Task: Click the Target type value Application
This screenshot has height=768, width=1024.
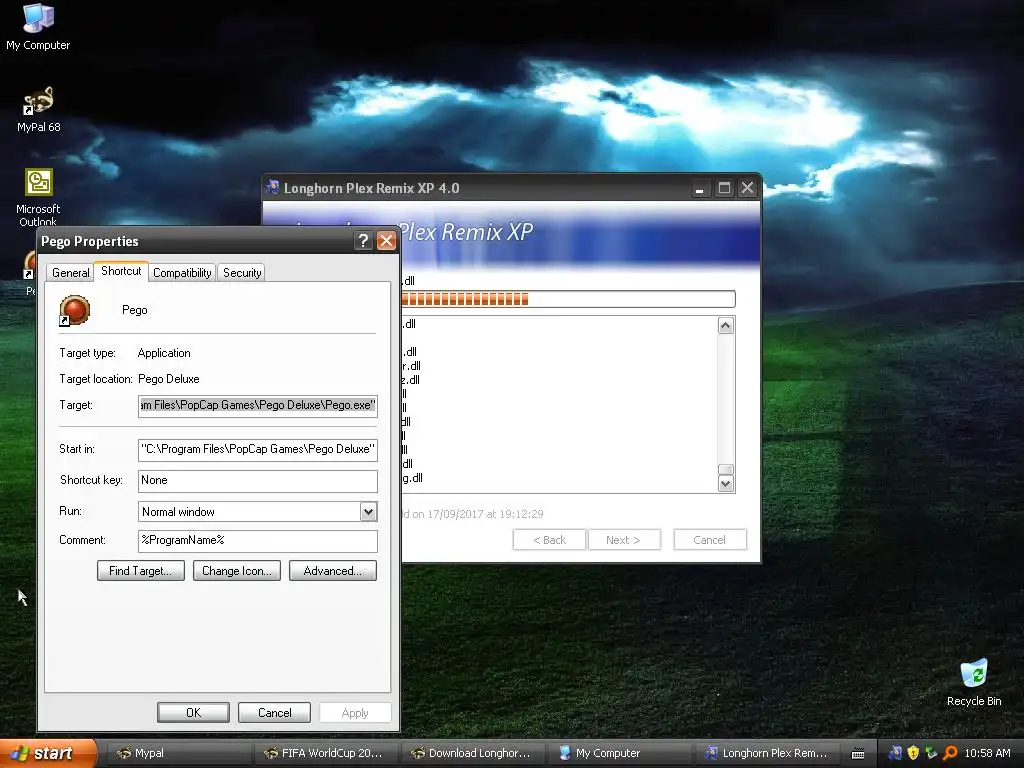Action: point(164,353)
